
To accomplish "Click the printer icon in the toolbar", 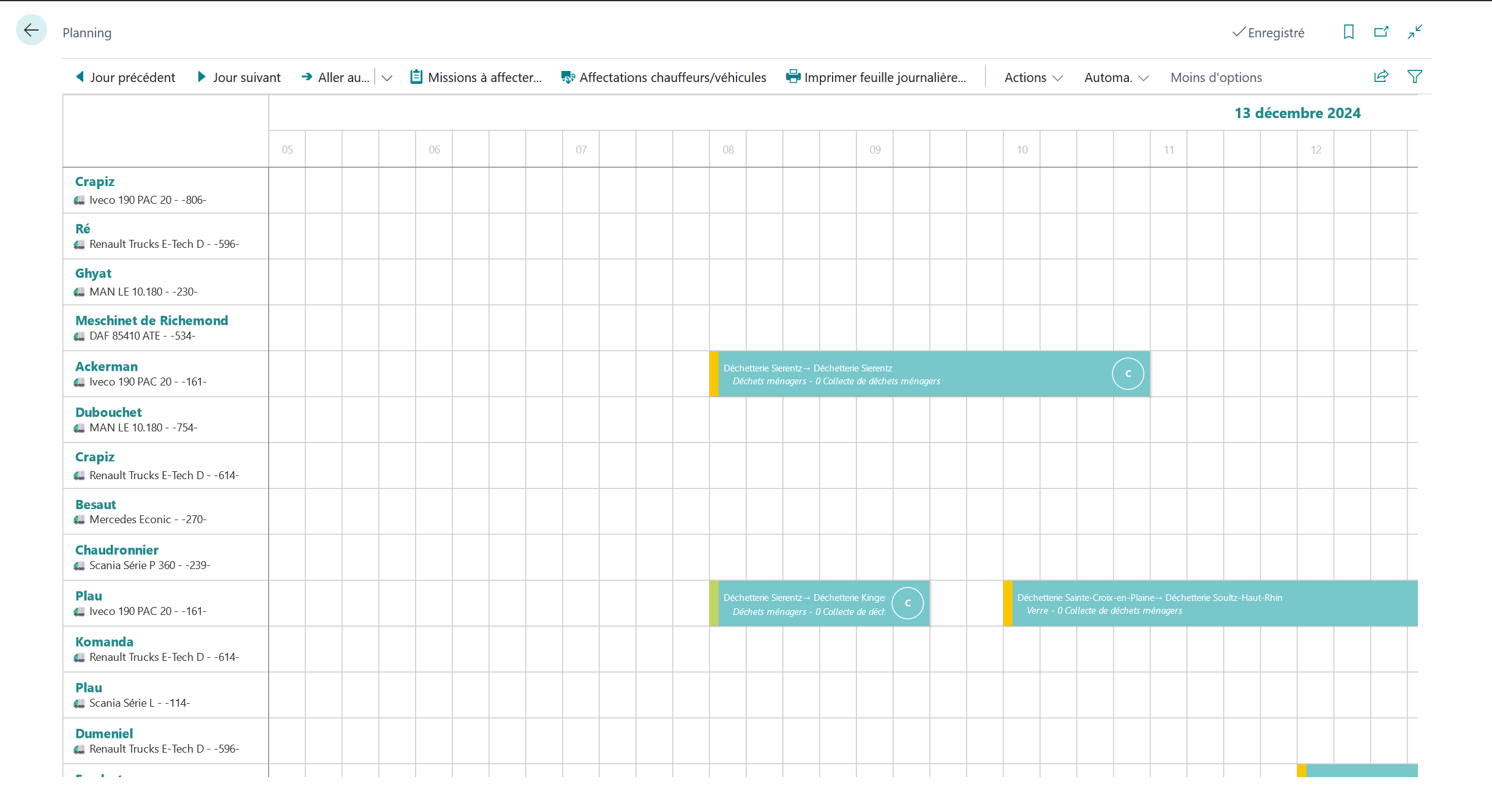I will click(793, 76).
